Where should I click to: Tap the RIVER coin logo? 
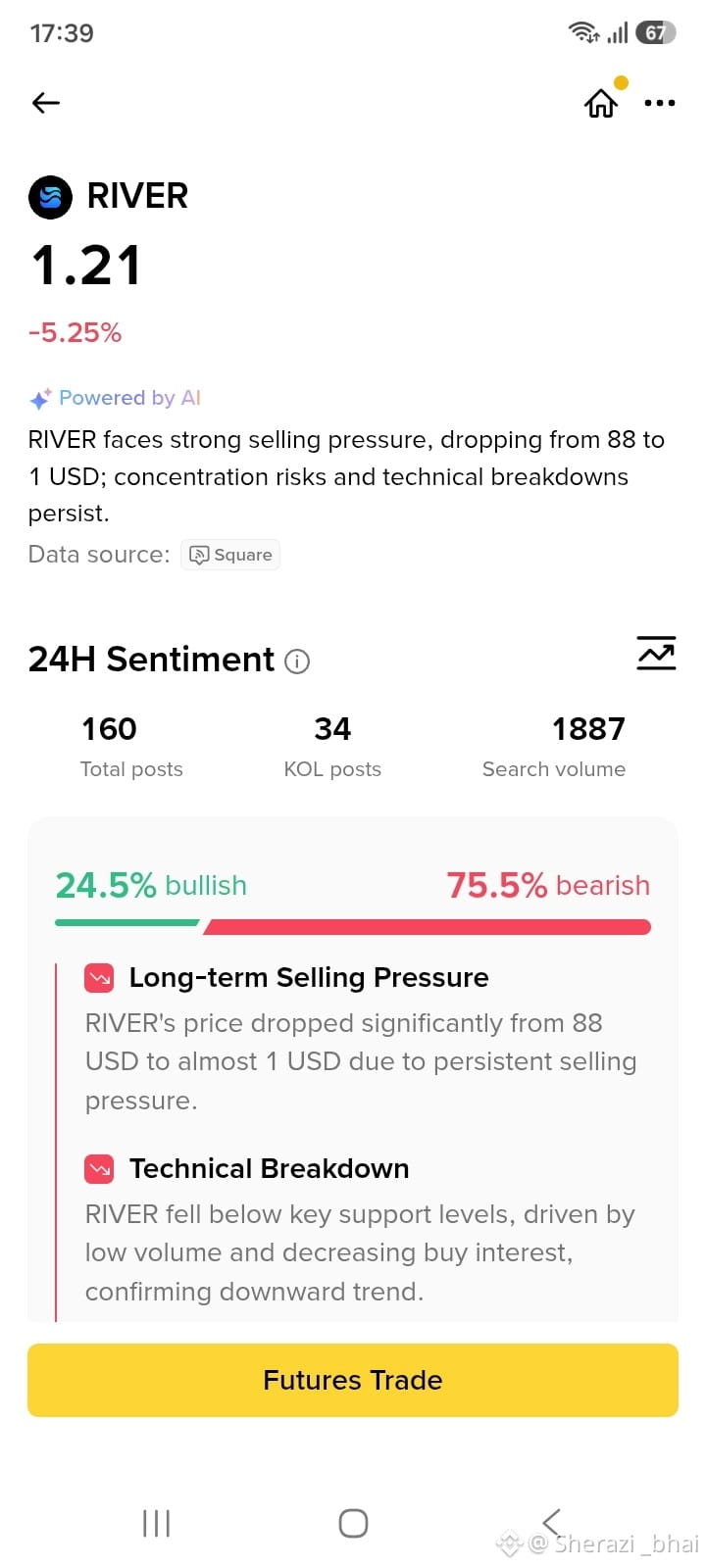pos(51,197)
